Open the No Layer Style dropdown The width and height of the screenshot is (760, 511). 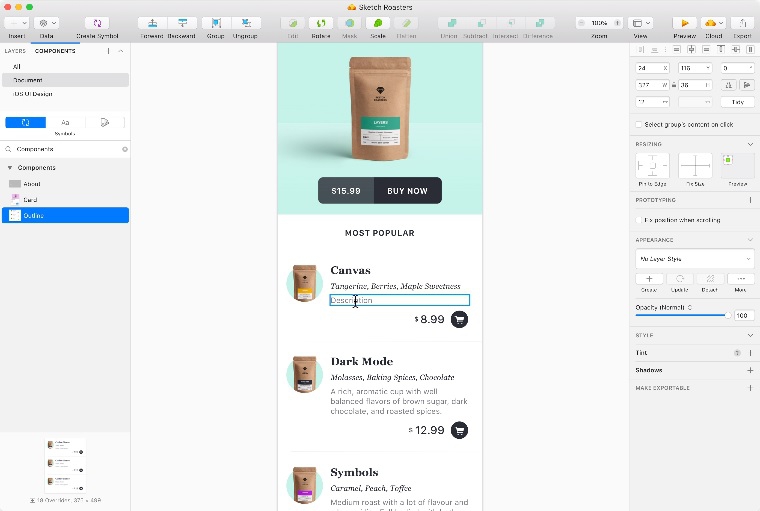[695, 259]
